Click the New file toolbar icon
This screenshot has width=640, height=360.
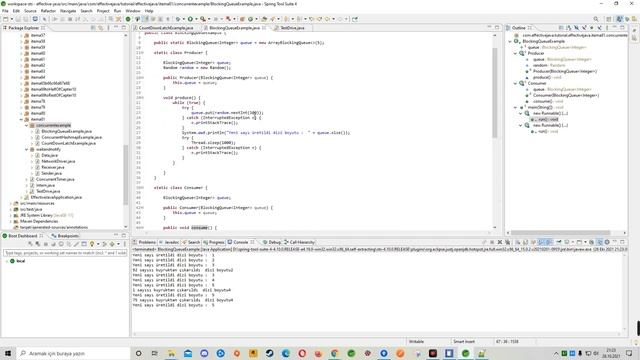pos(5,19)
